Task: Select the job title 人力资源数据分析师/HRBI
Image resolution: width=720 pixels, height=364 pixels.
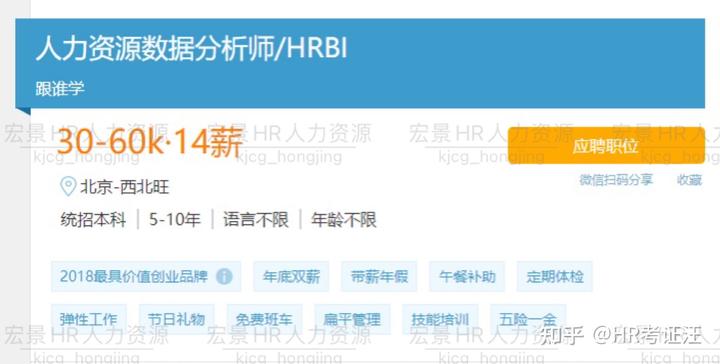Action: coord(191,49)
